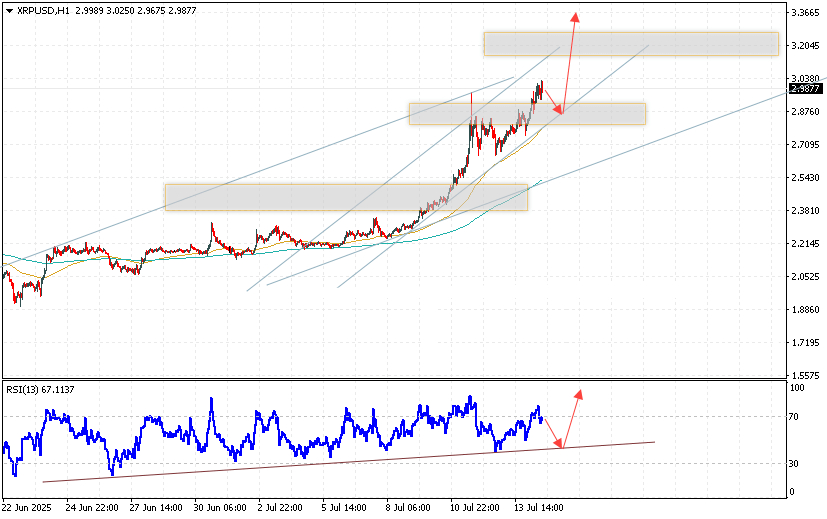
Task: Click the red upward arrow head on price chart
Action: pyautogui.click(x=575, y=16)
